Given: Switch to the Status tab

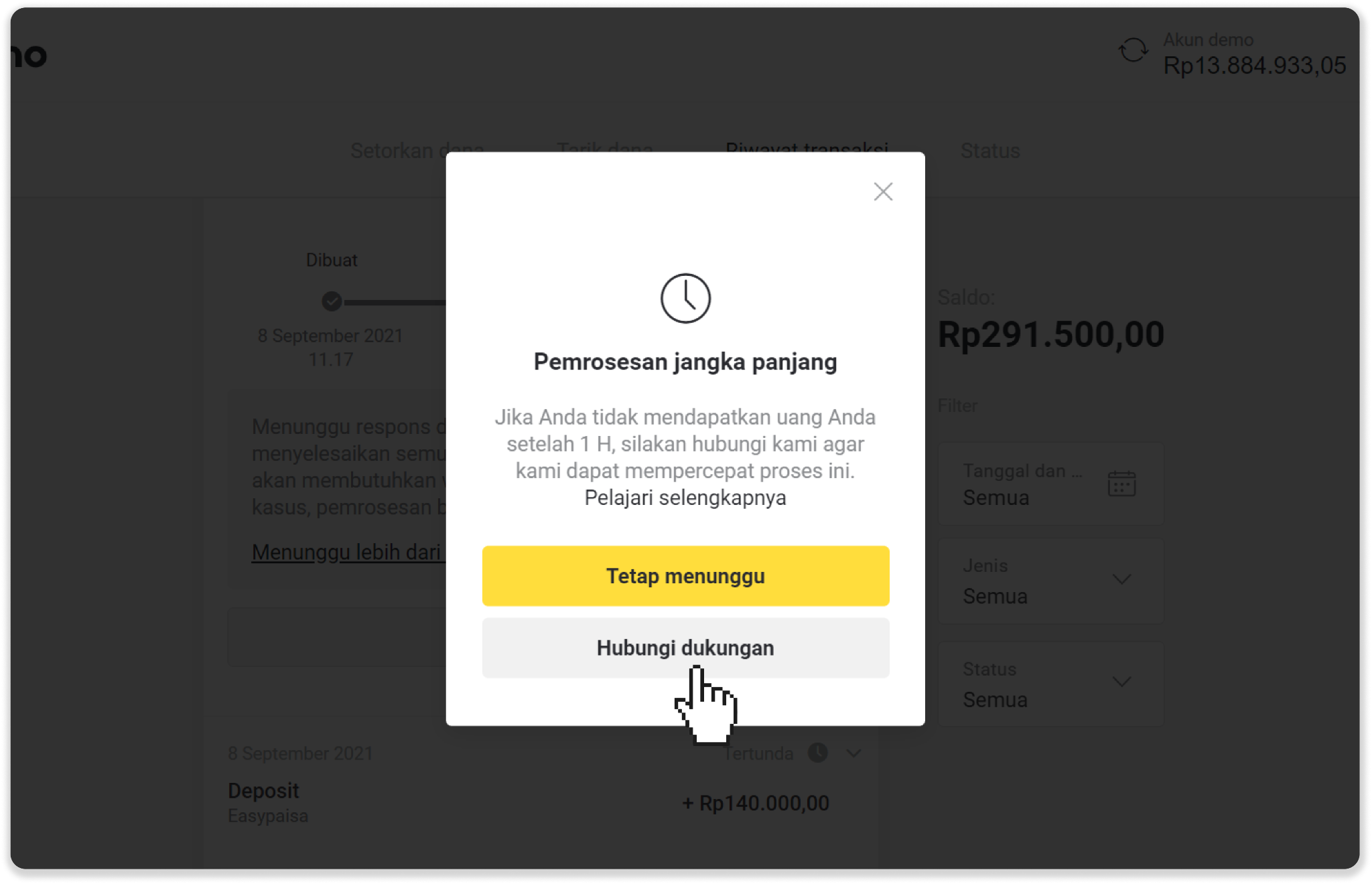Looking at the screenshot, I should pos(990,151).
